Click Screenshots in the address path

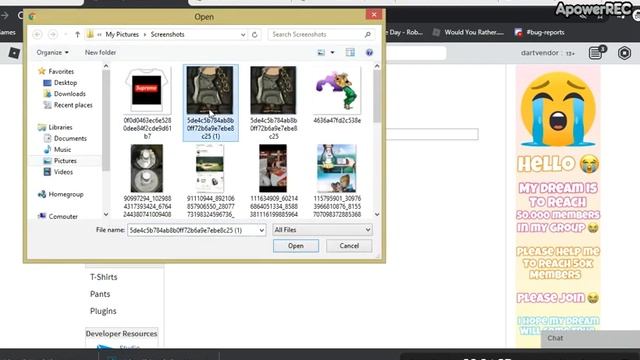(x=167, y=35)
